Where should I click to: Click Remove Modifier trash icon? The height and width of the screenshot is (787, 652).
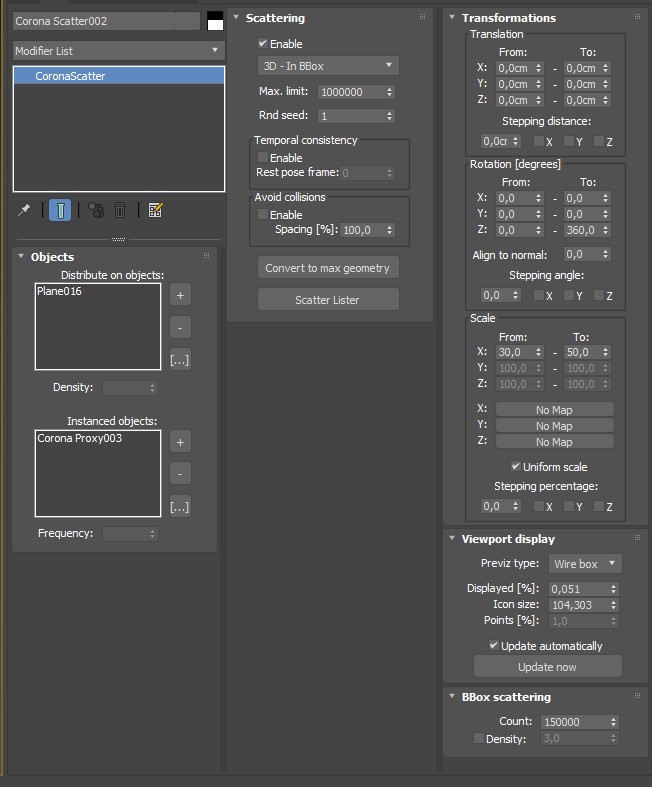[x=120, y=210]
